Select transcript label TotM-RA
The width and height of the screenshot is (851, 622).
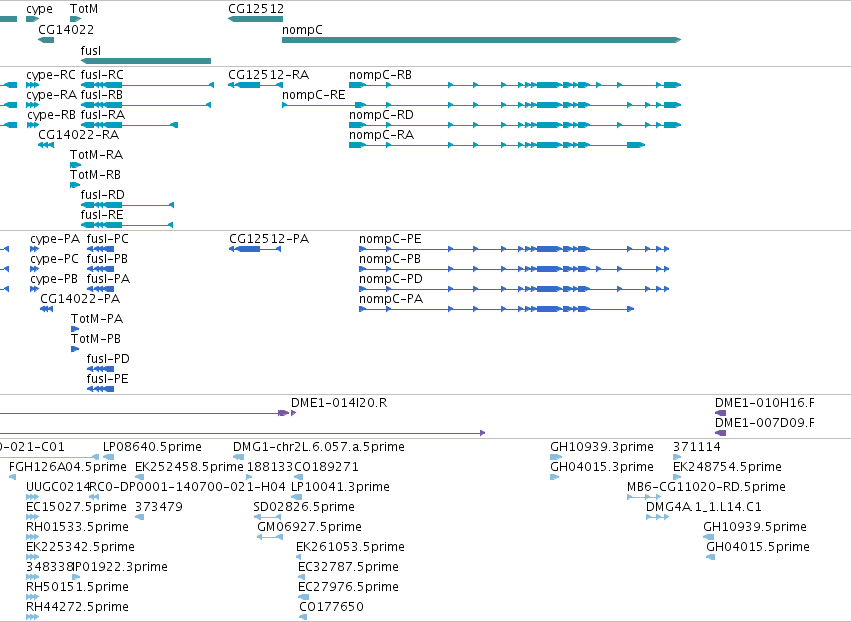pos(97,155)
